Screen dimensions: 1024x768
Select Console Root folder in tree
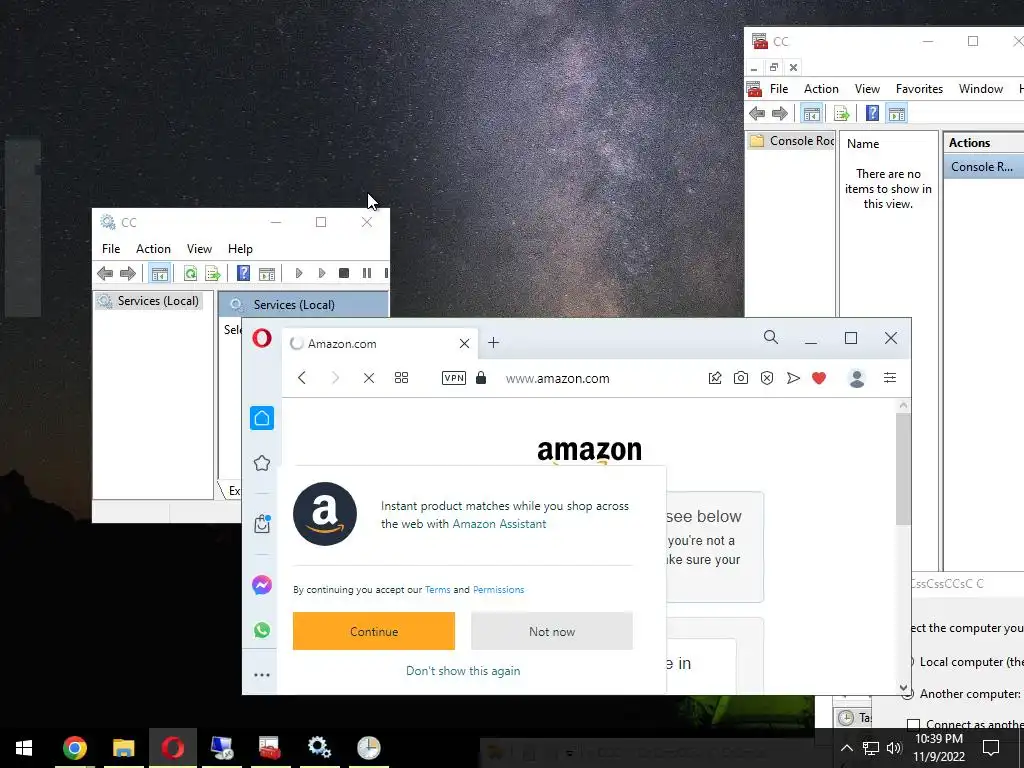pyautogui.click(x=792, y=141)
